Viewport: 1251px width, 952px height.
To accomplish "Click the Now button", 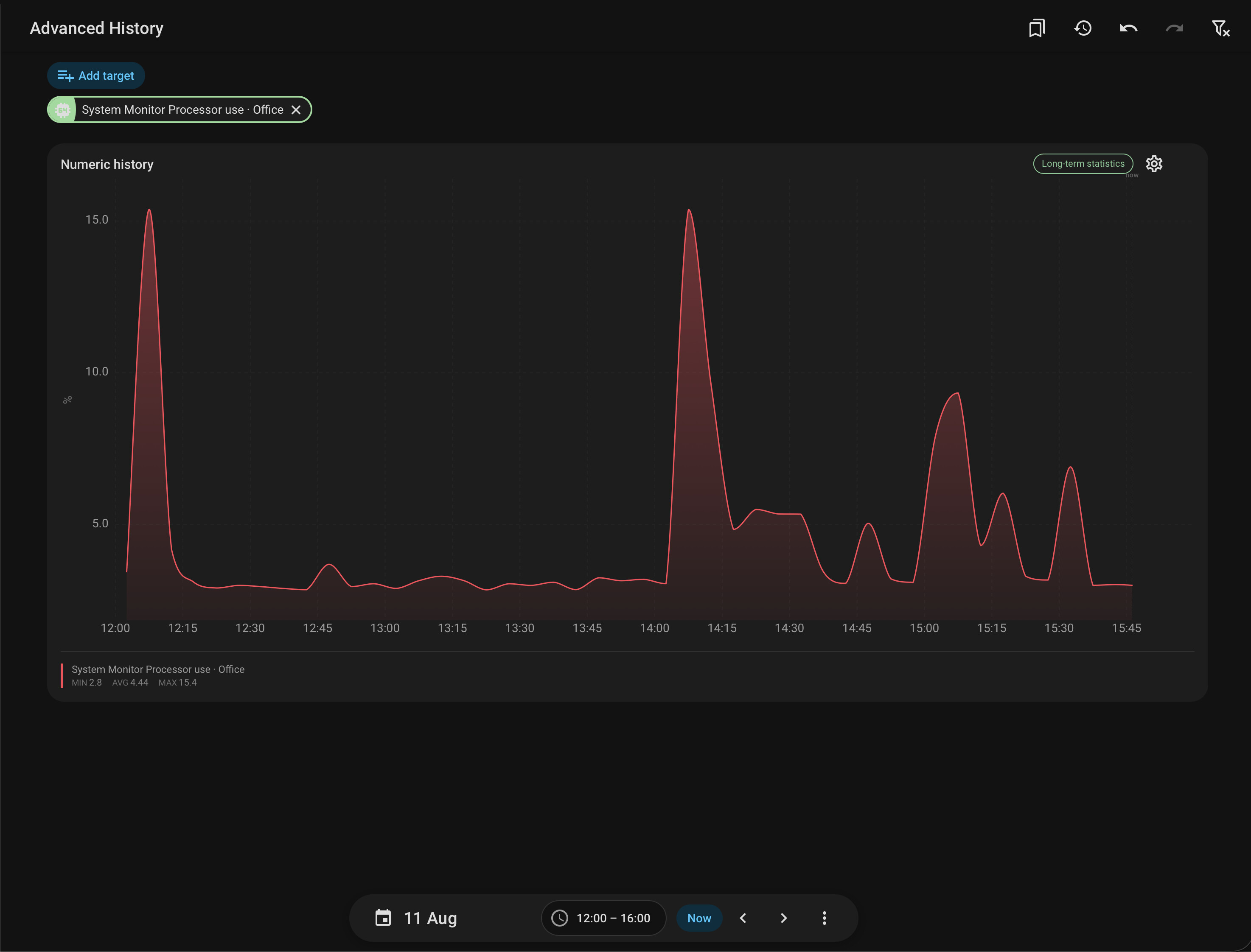I will [699, 918].
